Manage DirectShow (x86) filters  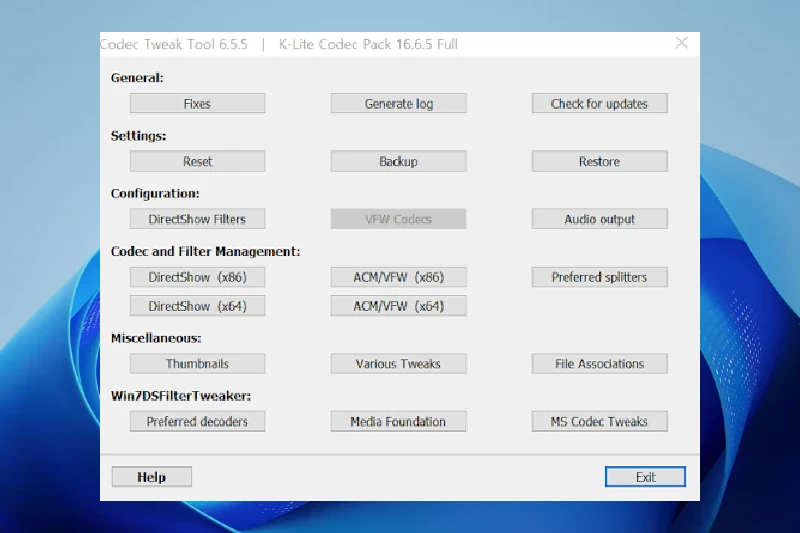click(197, 277)
